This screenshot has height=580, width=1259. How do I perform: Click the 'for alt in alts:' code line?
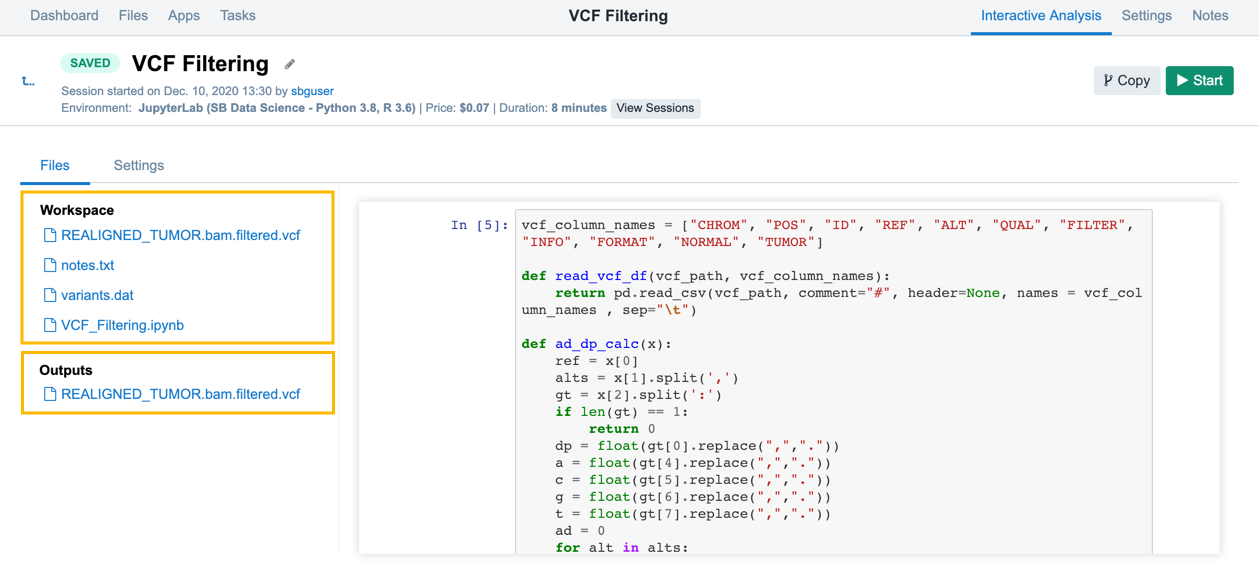click(622, 548)
